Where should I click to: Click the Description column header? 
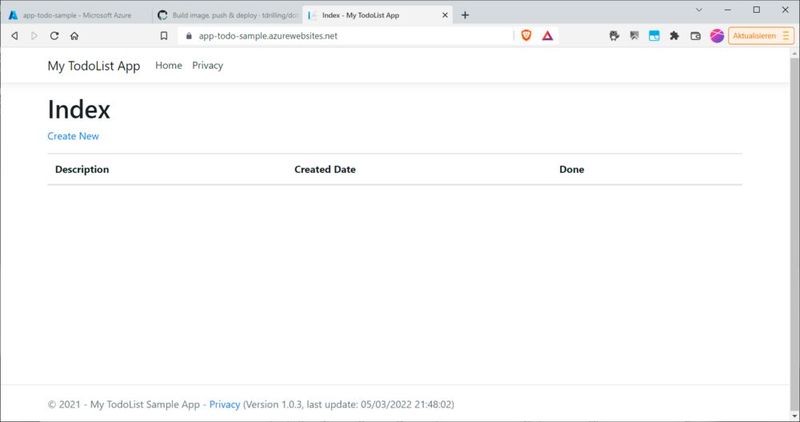82,169
